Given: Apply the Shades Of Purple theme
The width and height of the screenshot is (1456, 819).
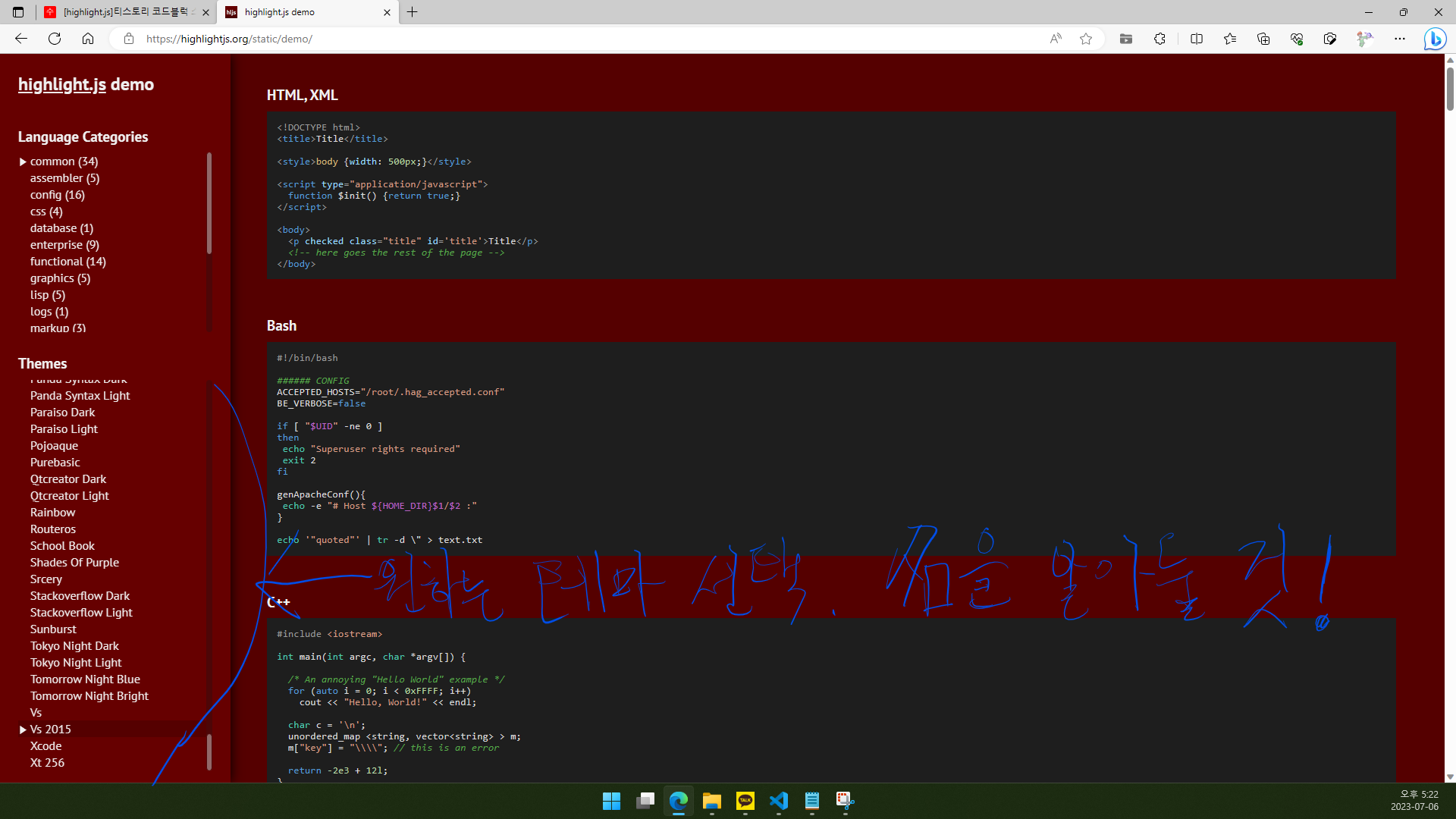Looking at the screenshot, I should click(x=74, y=563).
